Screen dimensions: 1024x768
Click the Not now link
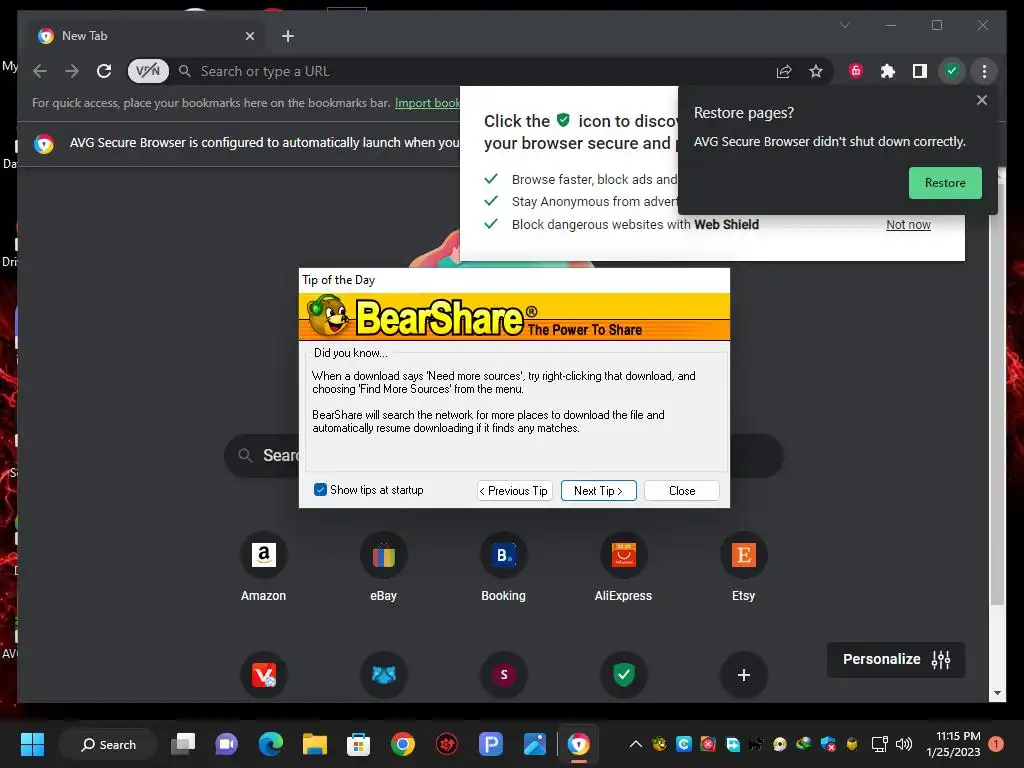point(908,225)
